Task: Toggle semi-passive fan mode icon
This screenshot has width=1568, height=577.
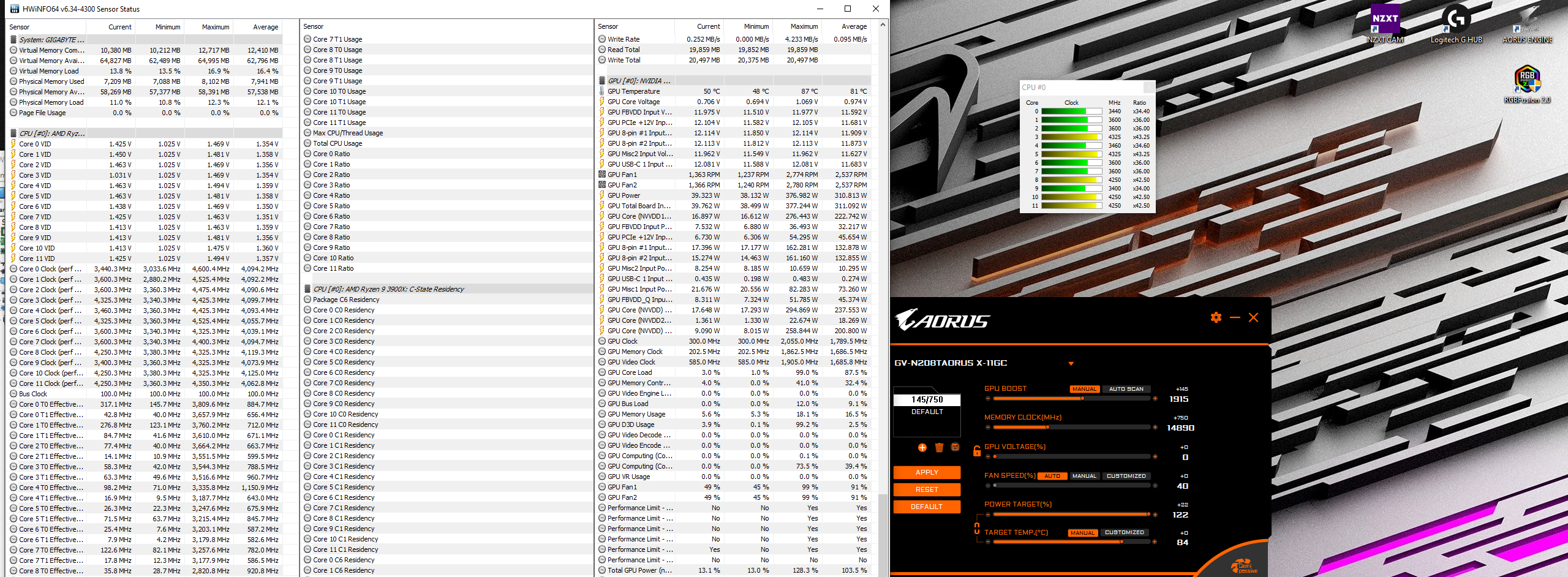Action: coord(1243,567)
